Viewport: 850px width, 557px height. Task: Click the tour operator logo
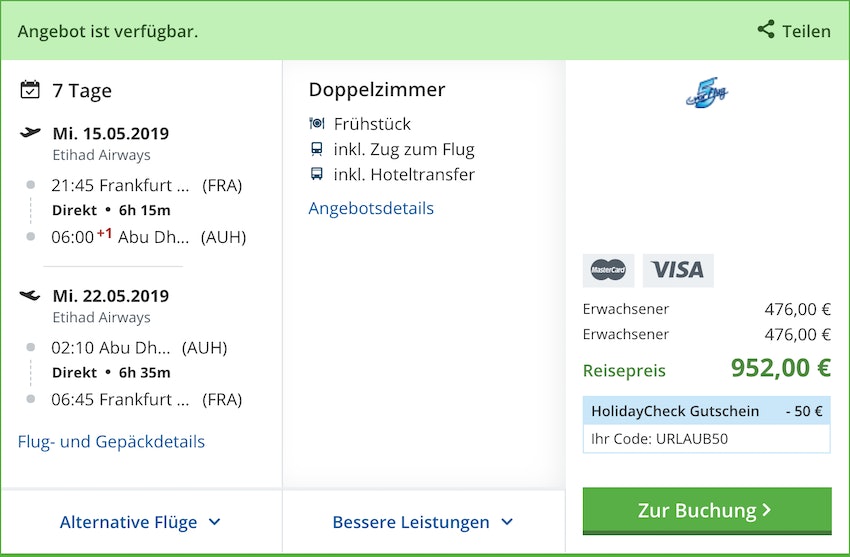click(x=707, y=94)
